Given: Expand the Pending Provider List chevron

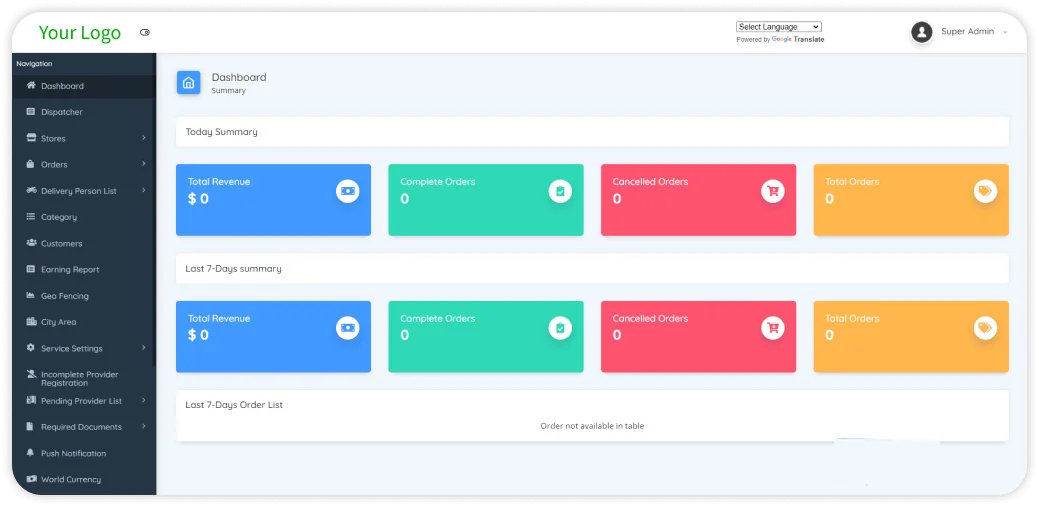Looking at the screenshot, I should [x=144, y=400].
